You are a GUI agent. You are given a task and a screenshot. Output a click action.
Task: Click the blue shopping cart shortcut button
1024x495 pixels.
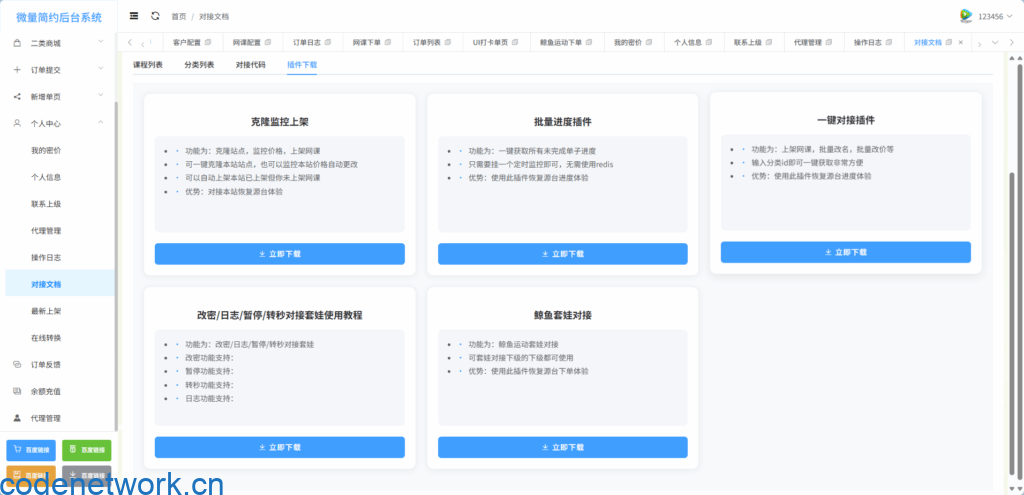(31, 450)
